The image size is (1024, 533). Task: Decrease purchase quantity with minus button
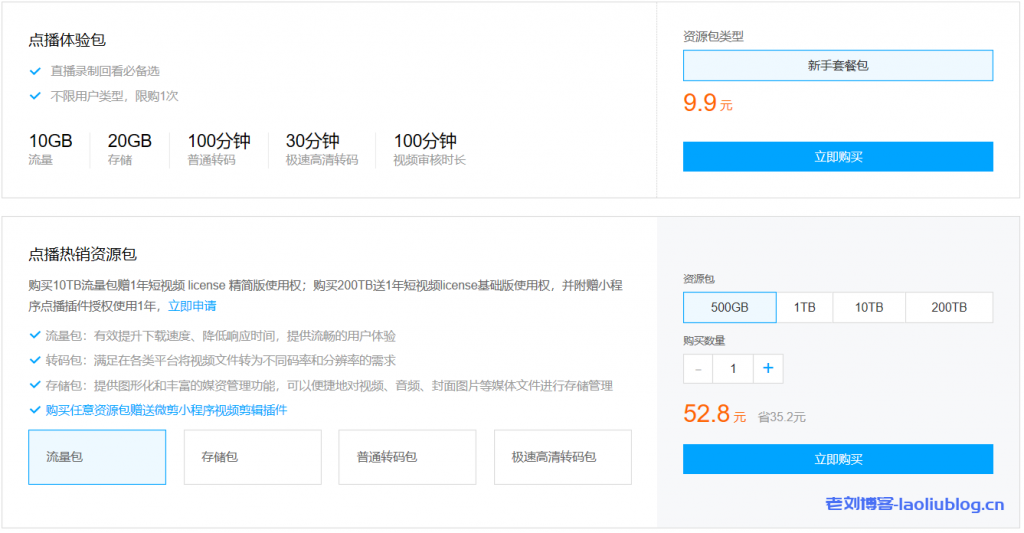(x=698, y=369)
